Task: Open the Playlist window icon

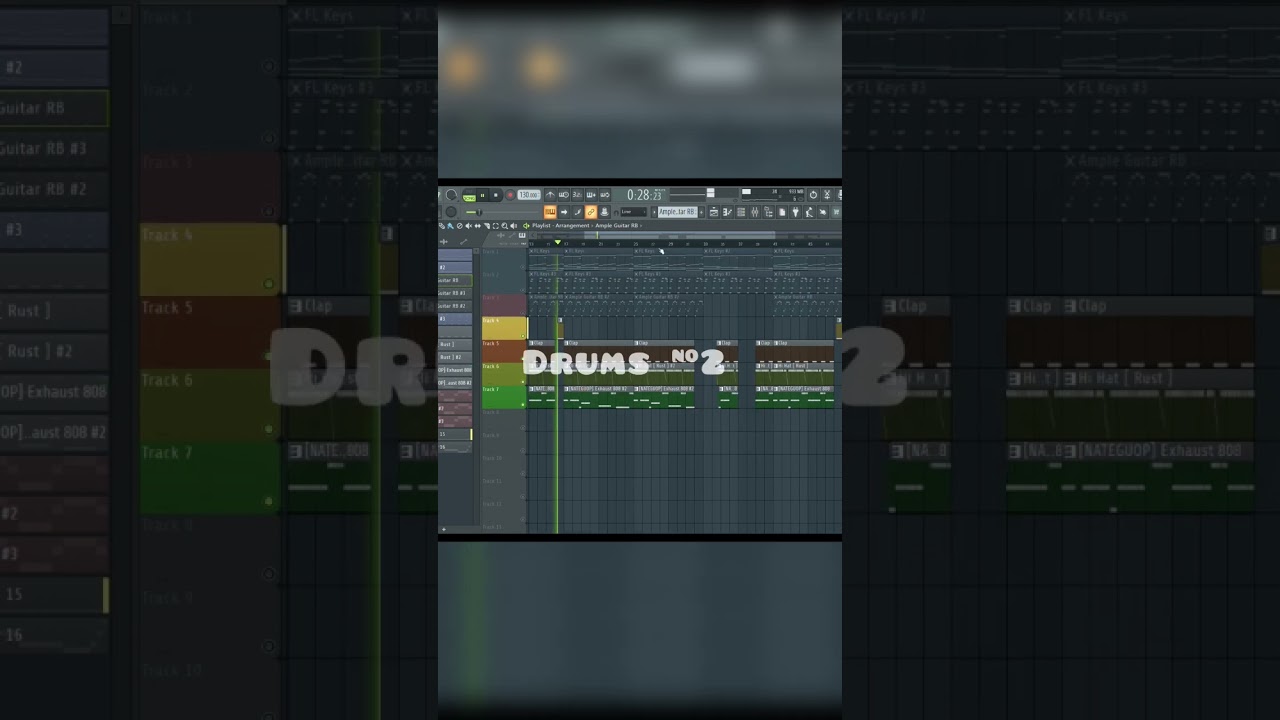Action: pos(714,212)
